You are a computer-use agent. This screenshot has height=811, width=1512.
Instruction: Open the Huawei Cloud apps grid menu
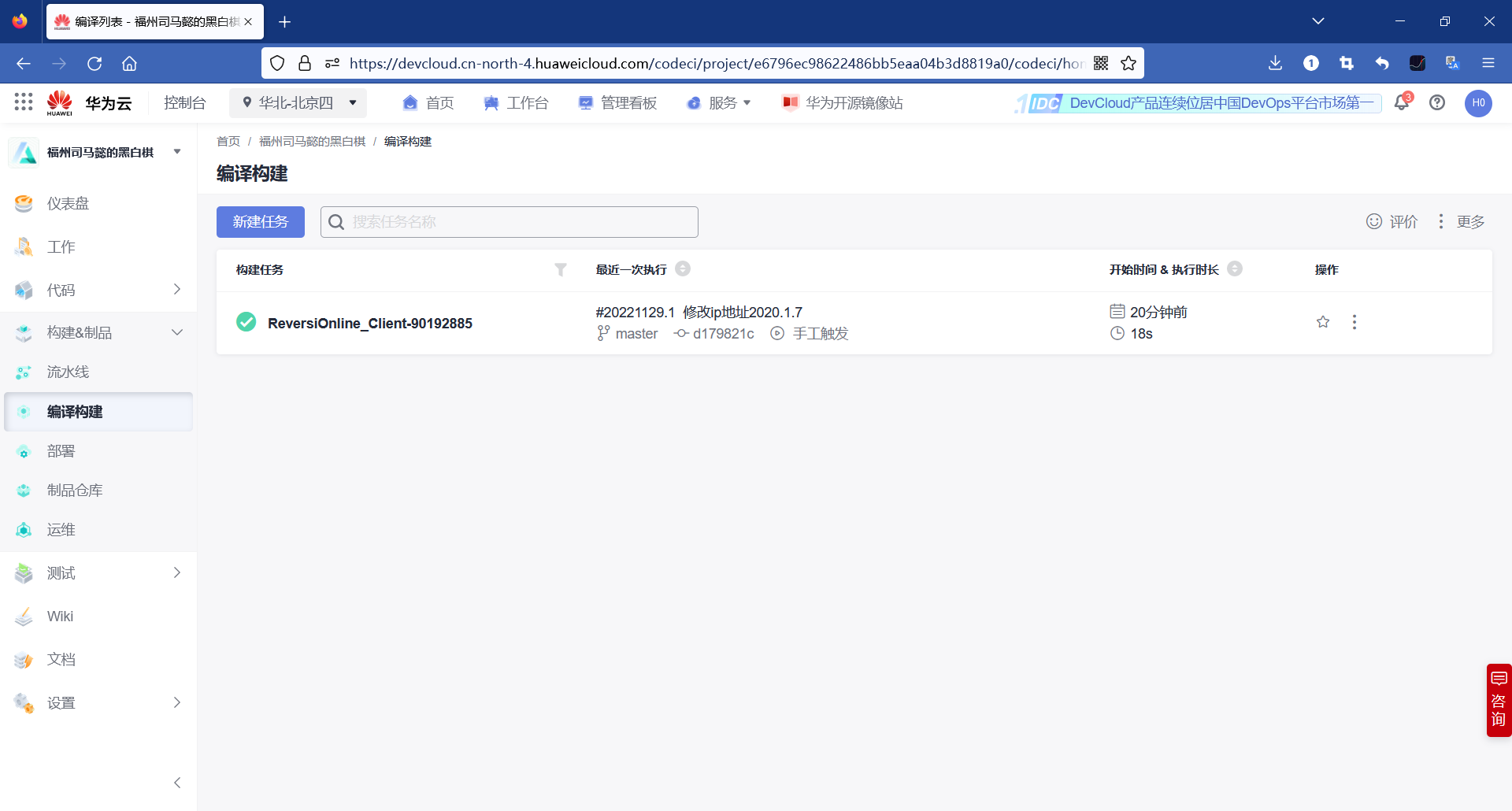(24, 102)
